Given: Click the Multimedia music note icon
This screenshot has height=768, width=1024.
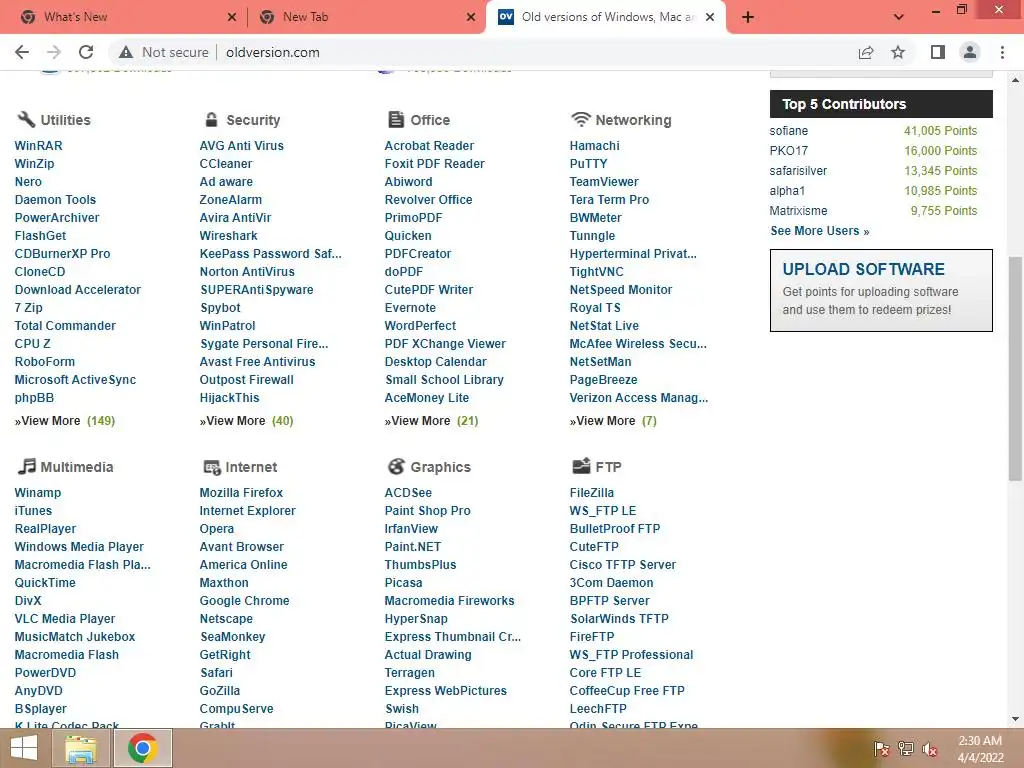Looking at the screenshot, I should click(27, 466).
